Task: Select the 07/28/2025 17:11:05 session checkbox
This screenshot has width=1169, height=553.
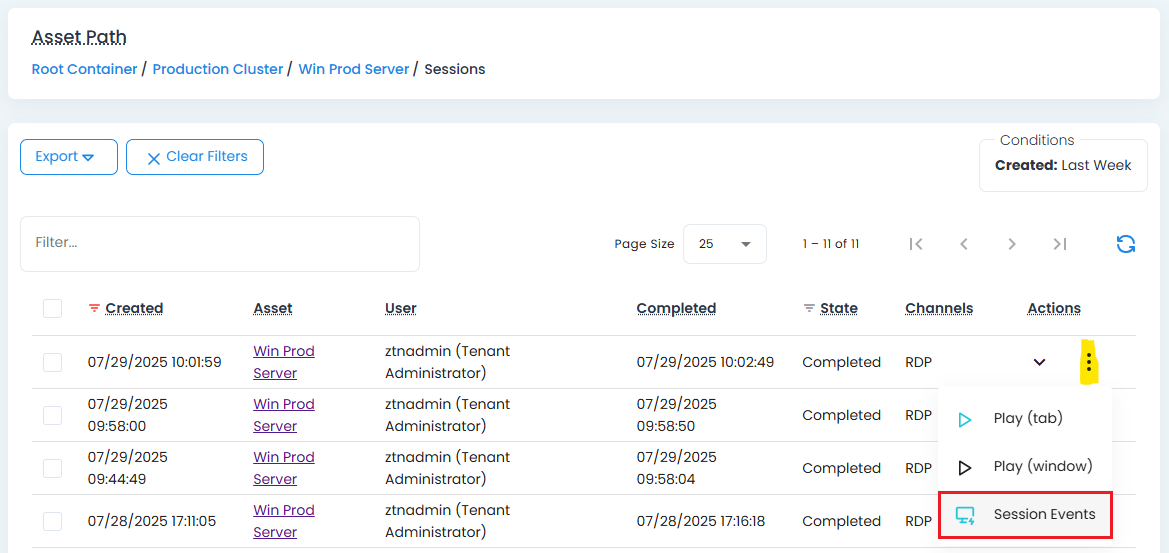Action: [52, 521]
